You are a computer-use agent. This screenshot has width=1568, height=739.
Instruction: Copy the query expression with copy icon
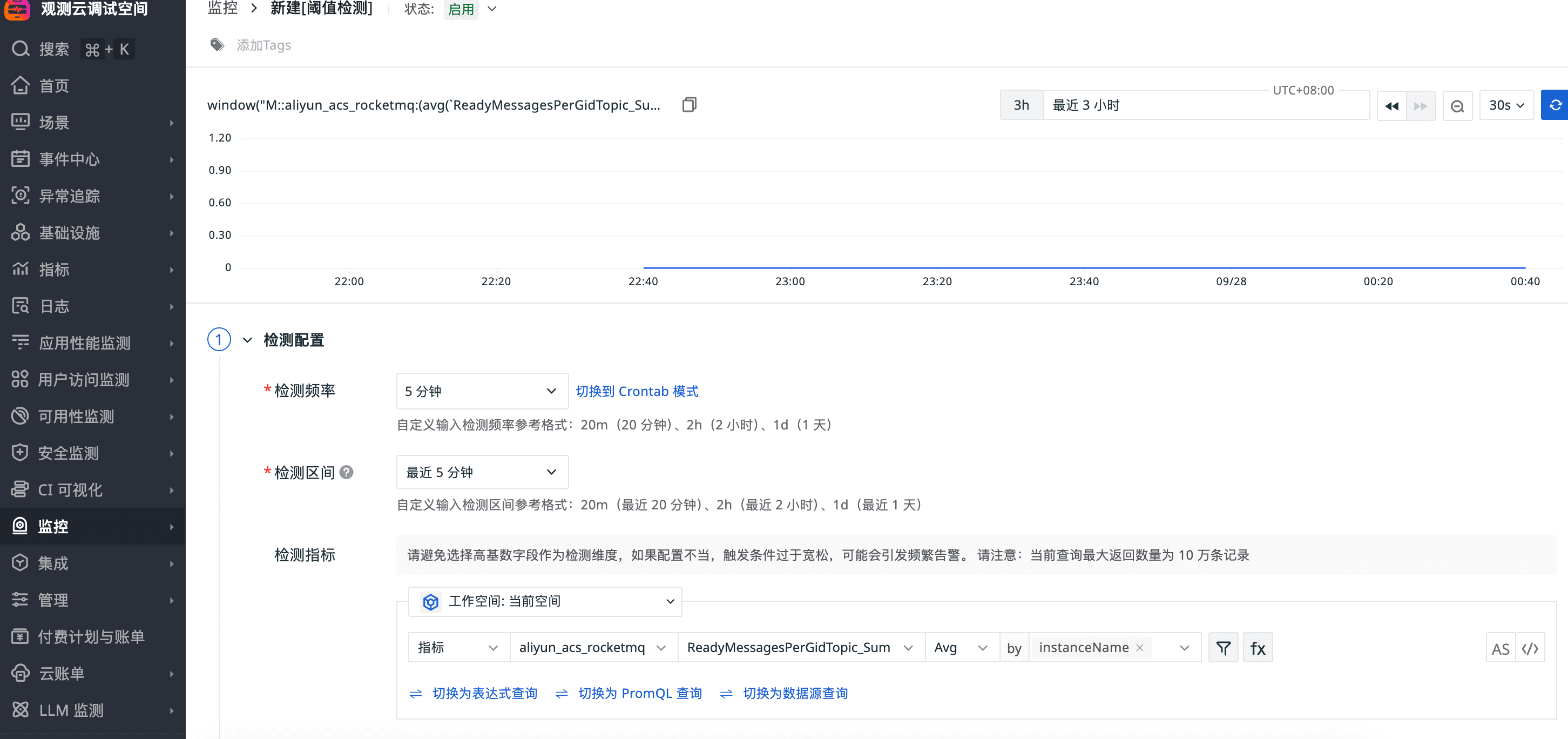click(688, 105)
